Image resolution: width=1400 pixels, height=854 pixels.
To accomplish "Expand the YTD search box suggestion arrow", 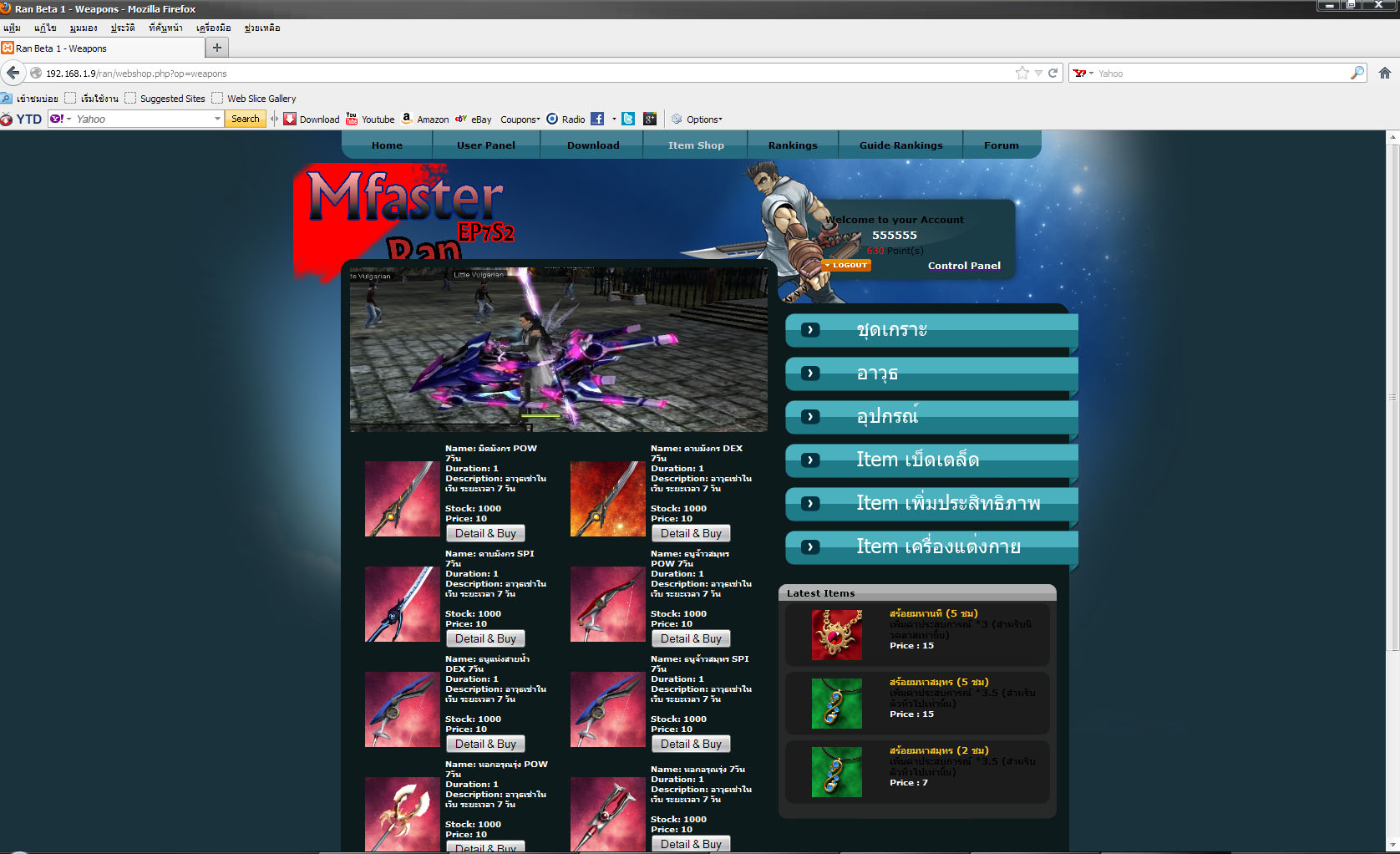I will click(x=217, y=119).
